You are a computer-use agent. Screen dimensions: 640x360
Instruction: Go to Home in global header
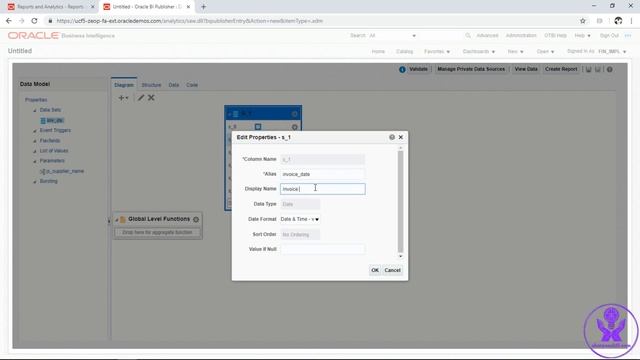coord(378,52)
